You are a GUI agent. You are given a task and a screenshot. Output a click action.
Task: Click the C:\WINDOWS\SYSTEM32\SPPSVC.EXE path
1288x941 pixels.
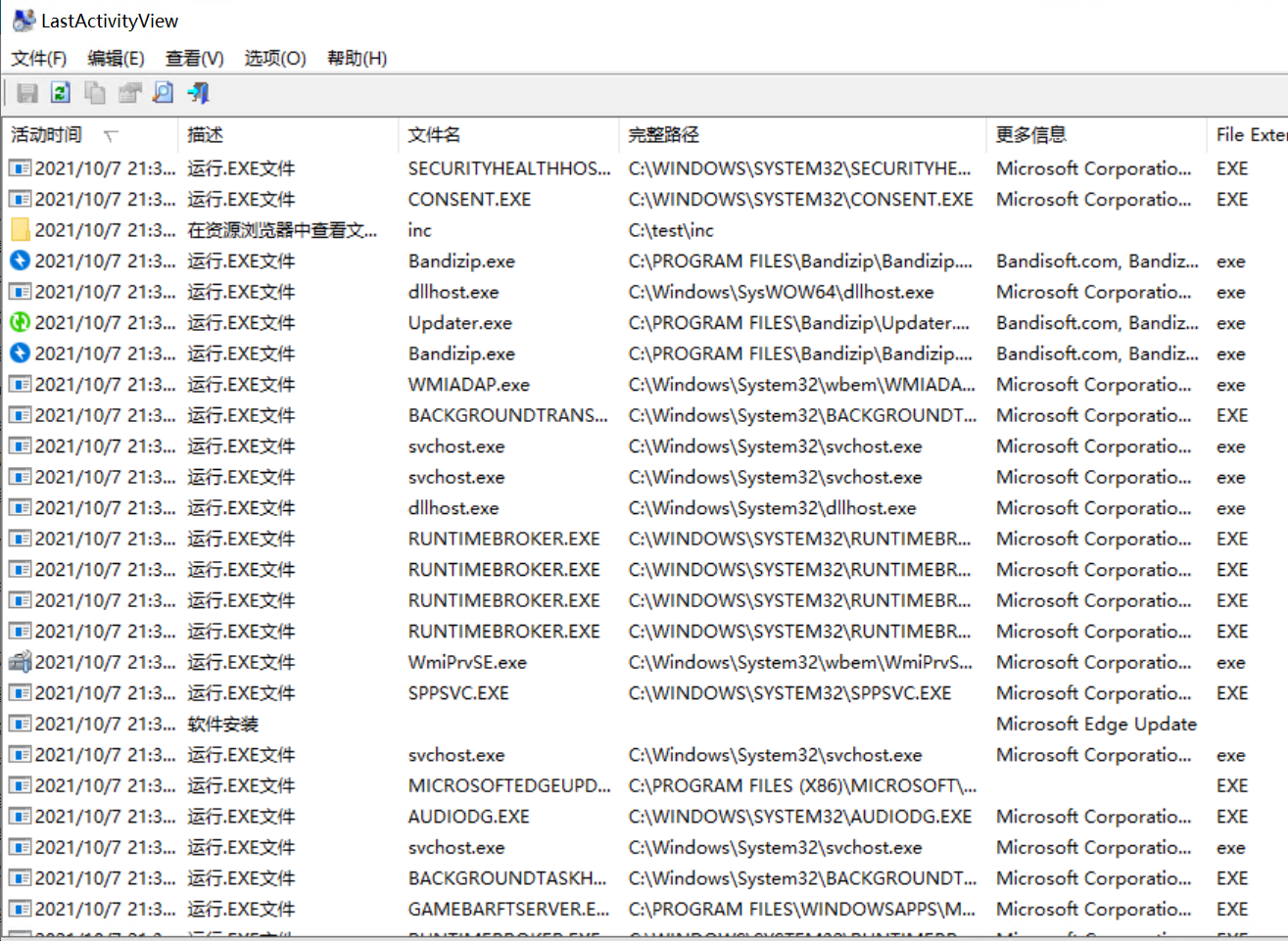point(789,692)
